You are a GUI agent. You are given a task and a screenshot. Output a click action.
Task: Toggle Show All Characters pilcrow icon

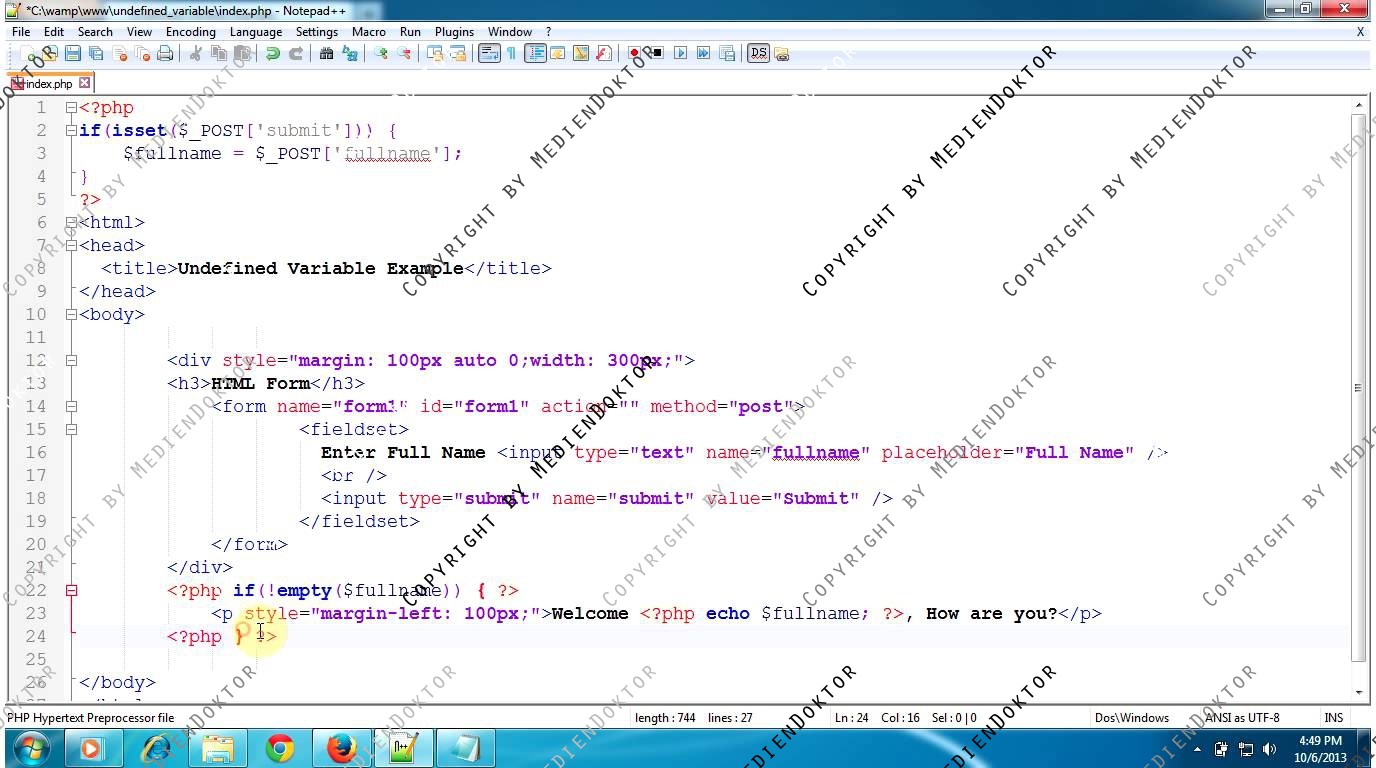tap(511, 54)
